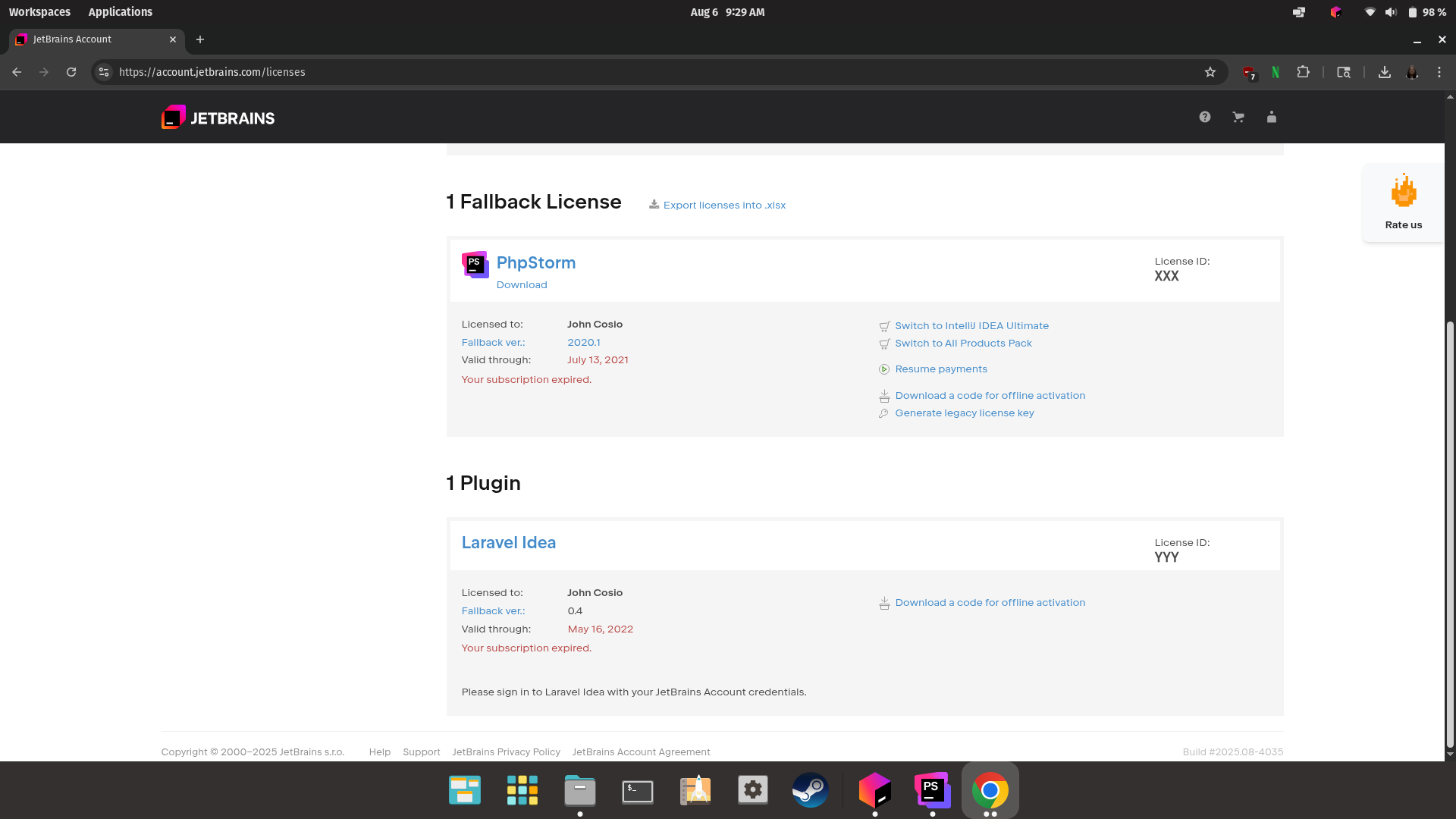1456x819 pixels.
Task: Open the terminal from the dock
Action: coord(638,791)
